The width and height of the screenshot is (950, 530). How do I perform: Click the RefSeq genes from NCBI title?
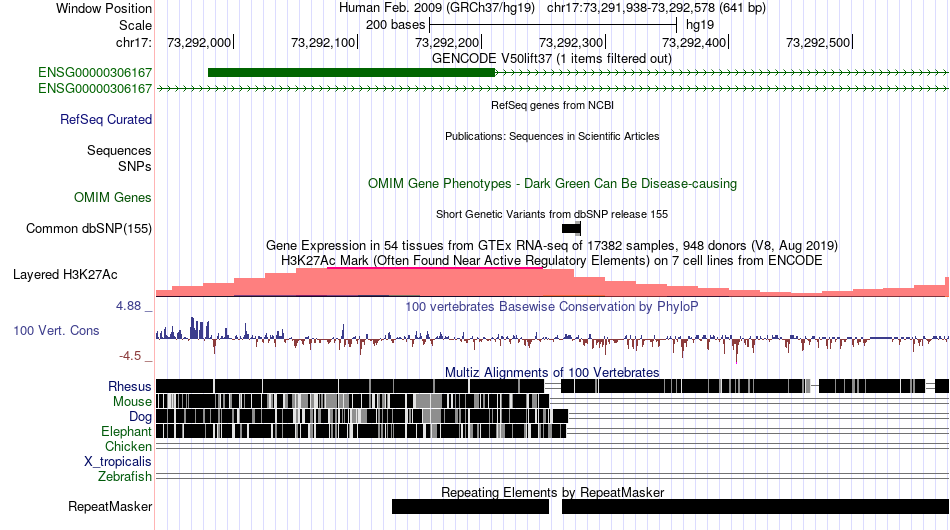(x=552, y=105)
